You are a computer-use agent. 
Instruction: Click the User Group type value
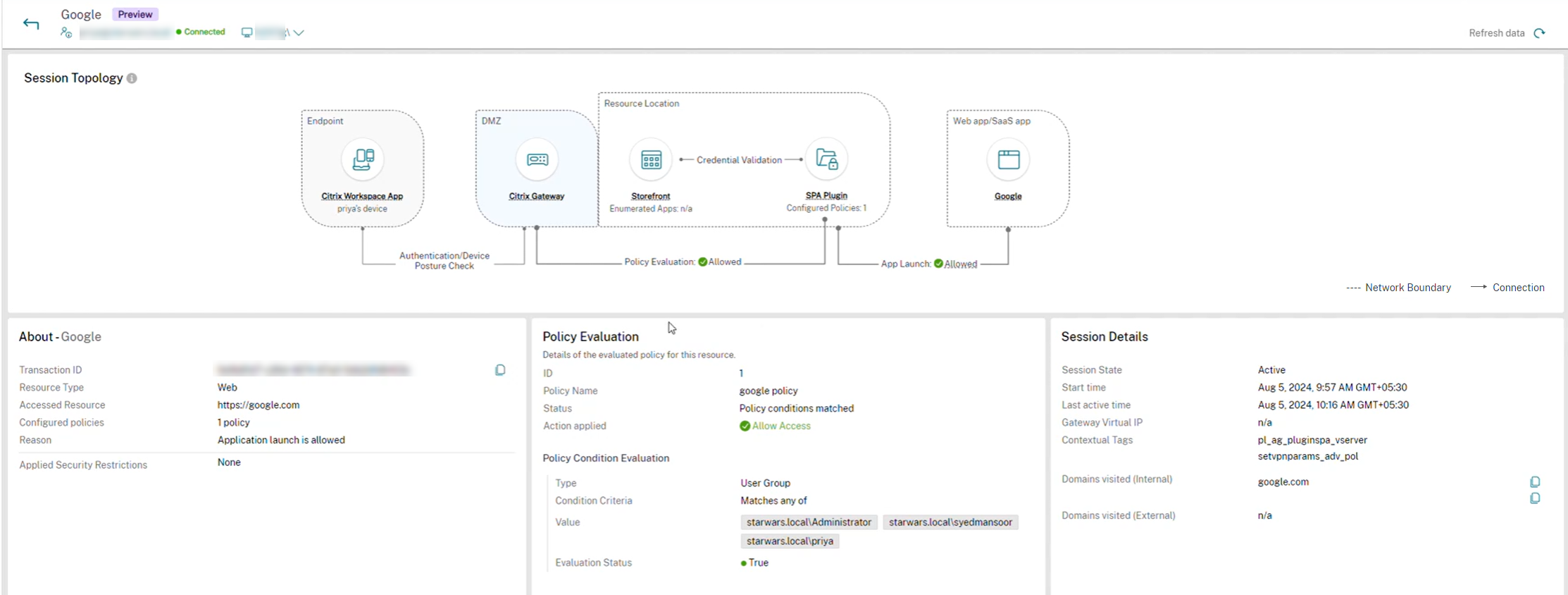[765, 483]
